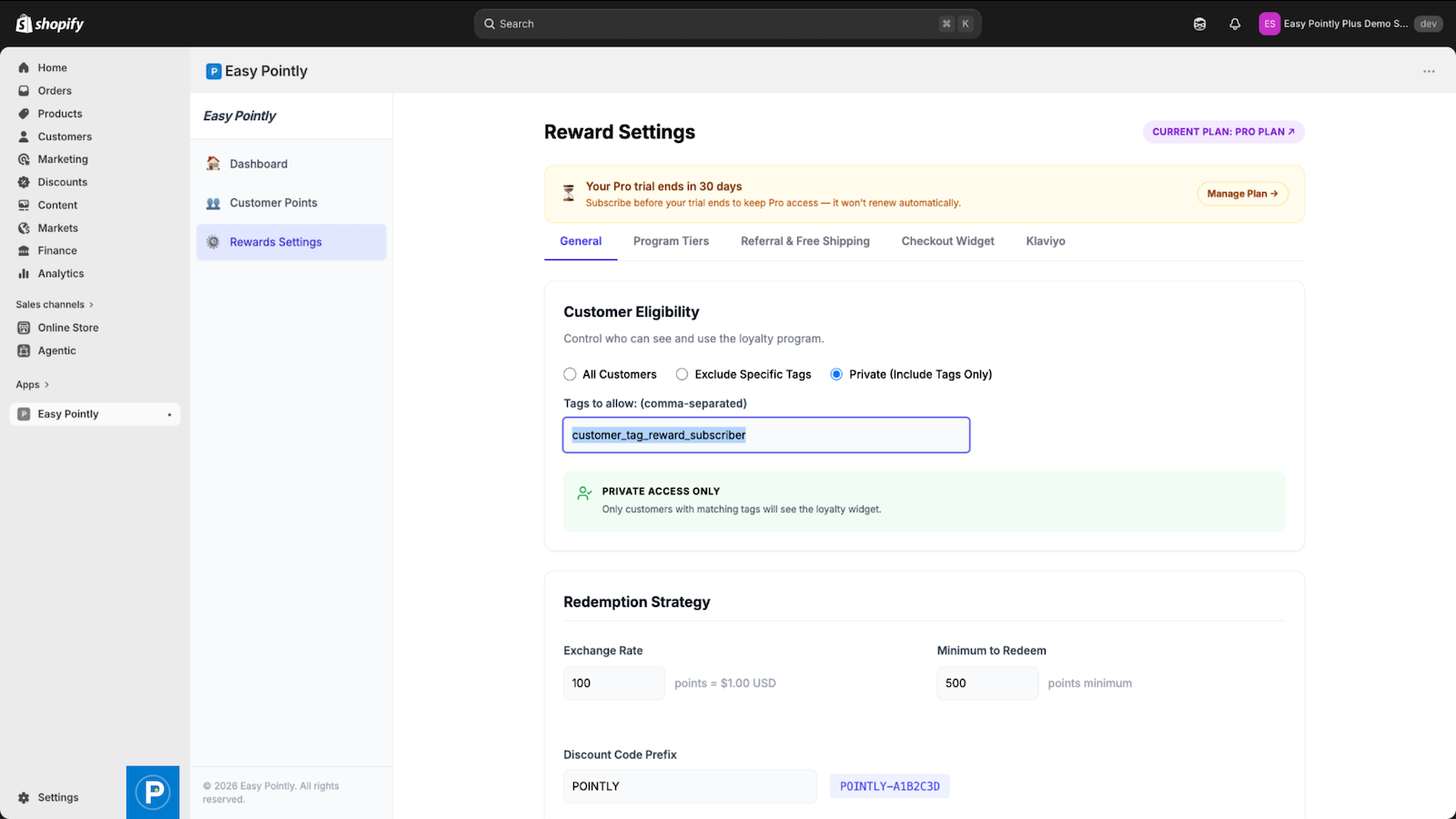Click the Discount Code Prefix field

click(x=690, y=786)
